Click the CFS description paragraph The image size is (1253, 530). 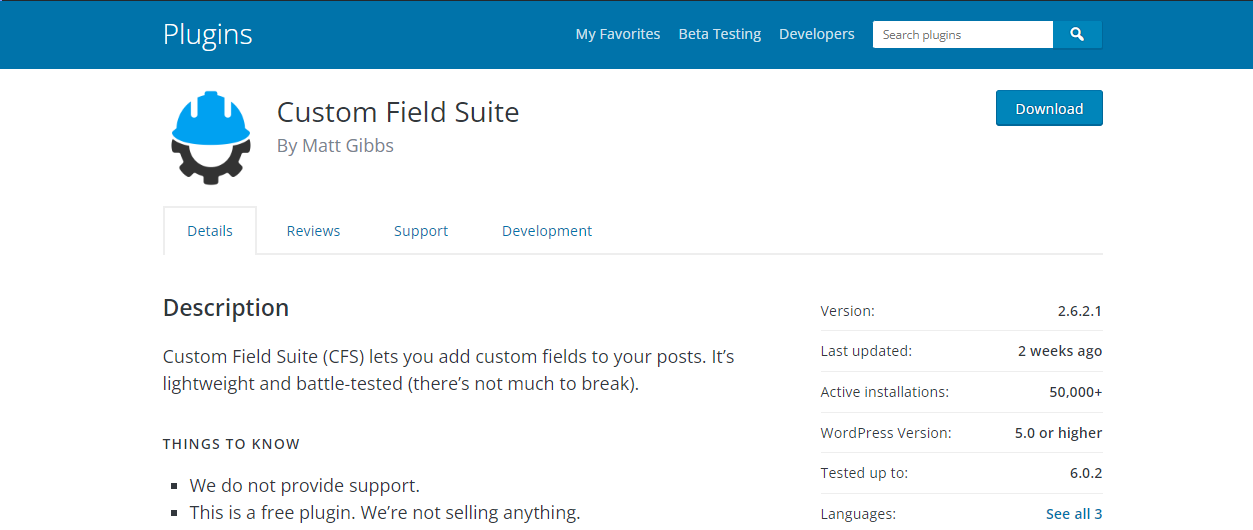(x=449, y=370)
